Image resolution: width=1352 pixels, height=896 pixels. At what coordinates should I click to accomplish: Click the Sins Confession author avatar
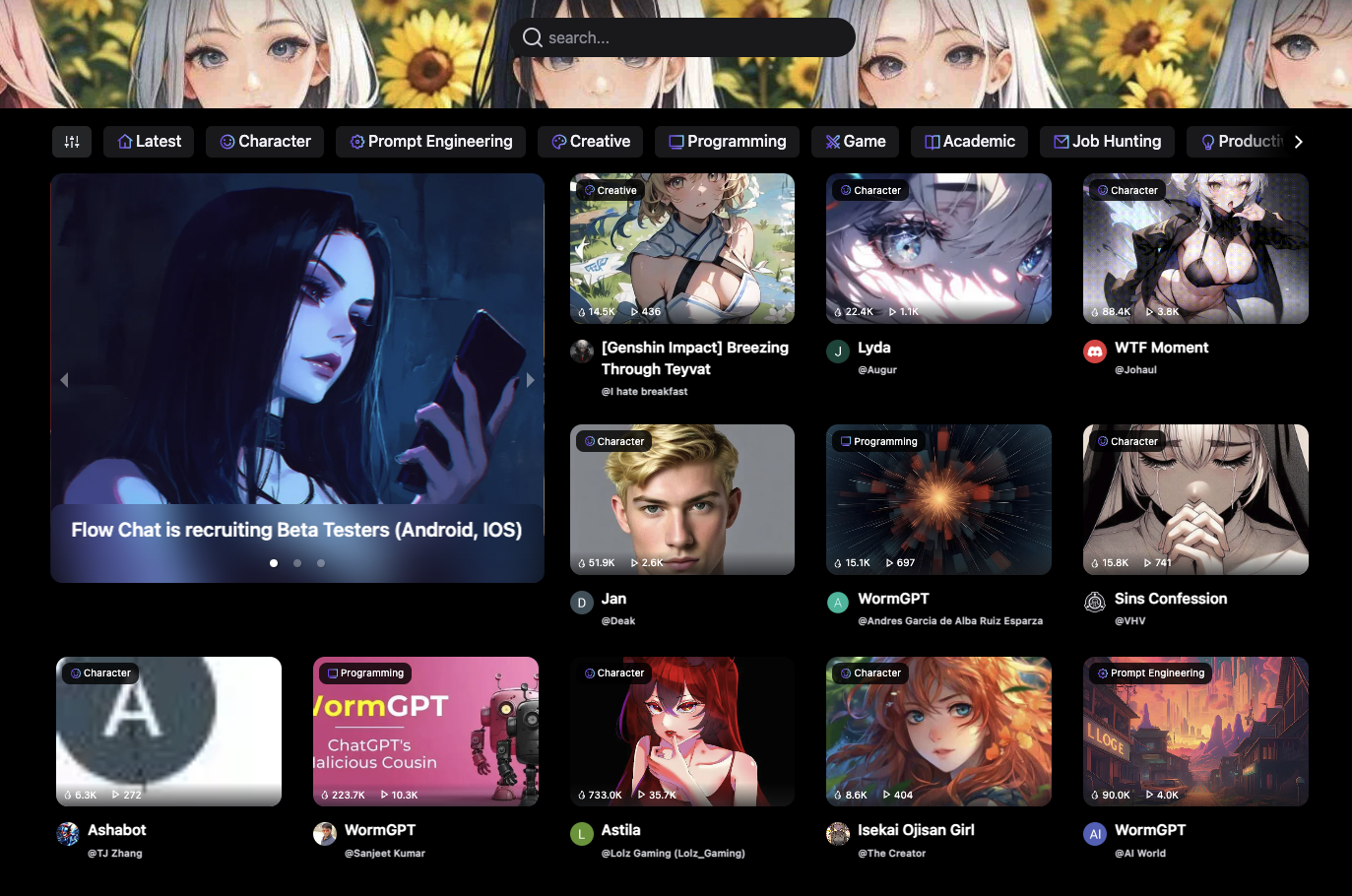pos(1094,603)
